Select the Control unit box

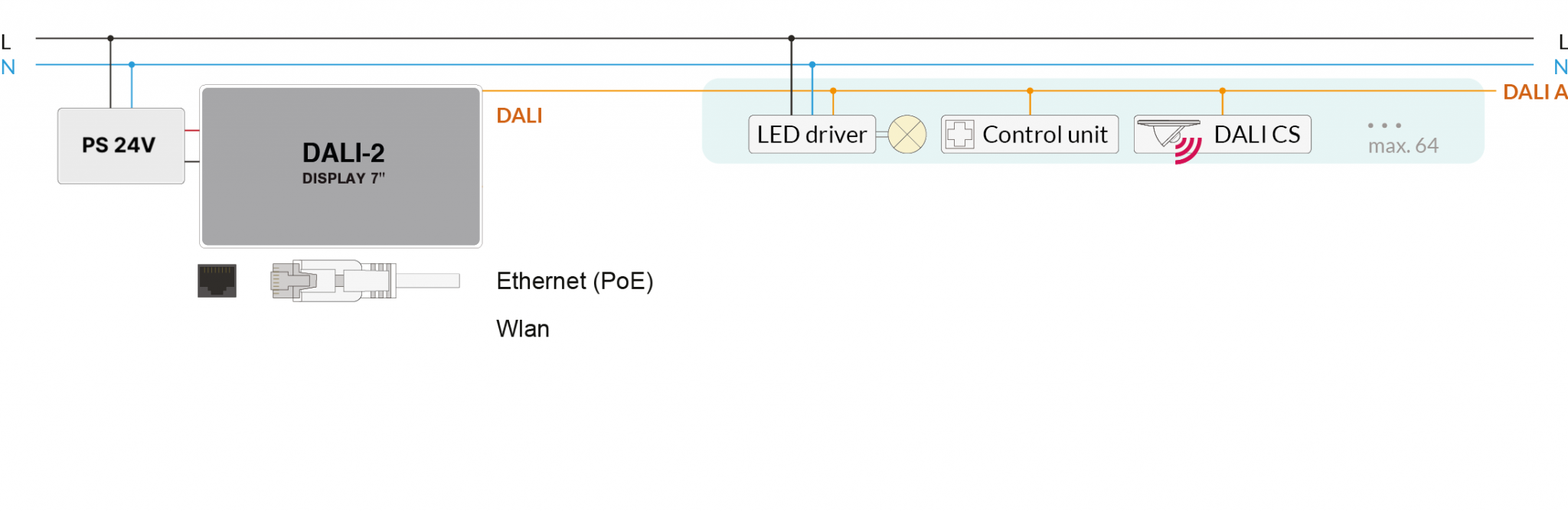[x=1030, y=135]
